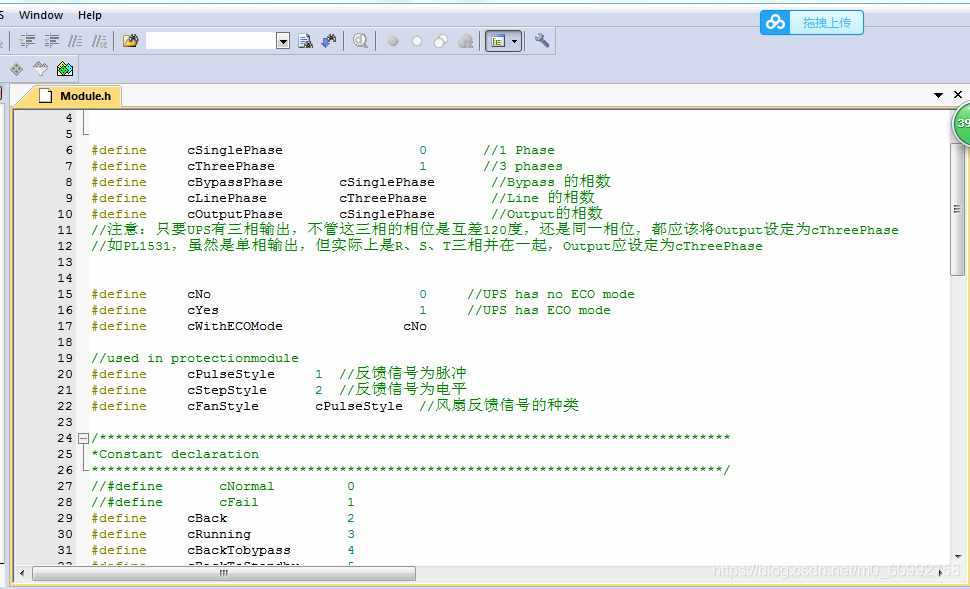Click the green 39 circle badge
The height and width of the screenshot is (589, 970).
[962, 123]
